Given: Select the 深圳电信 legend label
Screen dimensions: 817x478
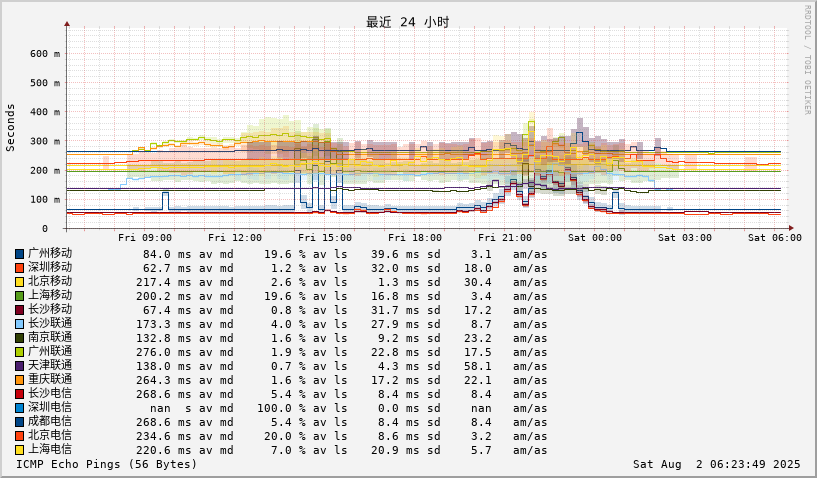Looking at the screenshot, I should pyautogui.click(x=50, y=408).
